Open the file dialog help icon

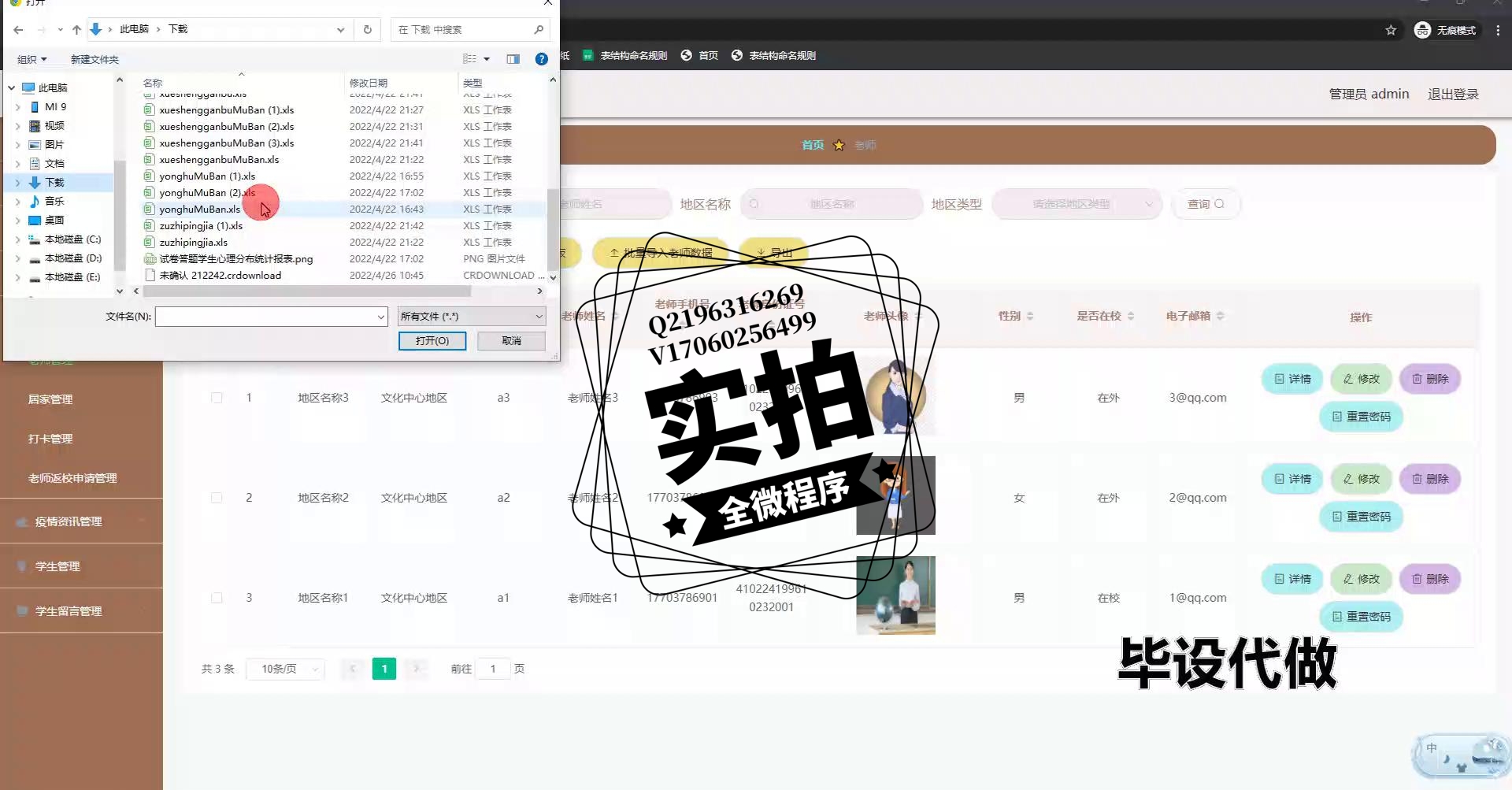click(x=541, y=59)
